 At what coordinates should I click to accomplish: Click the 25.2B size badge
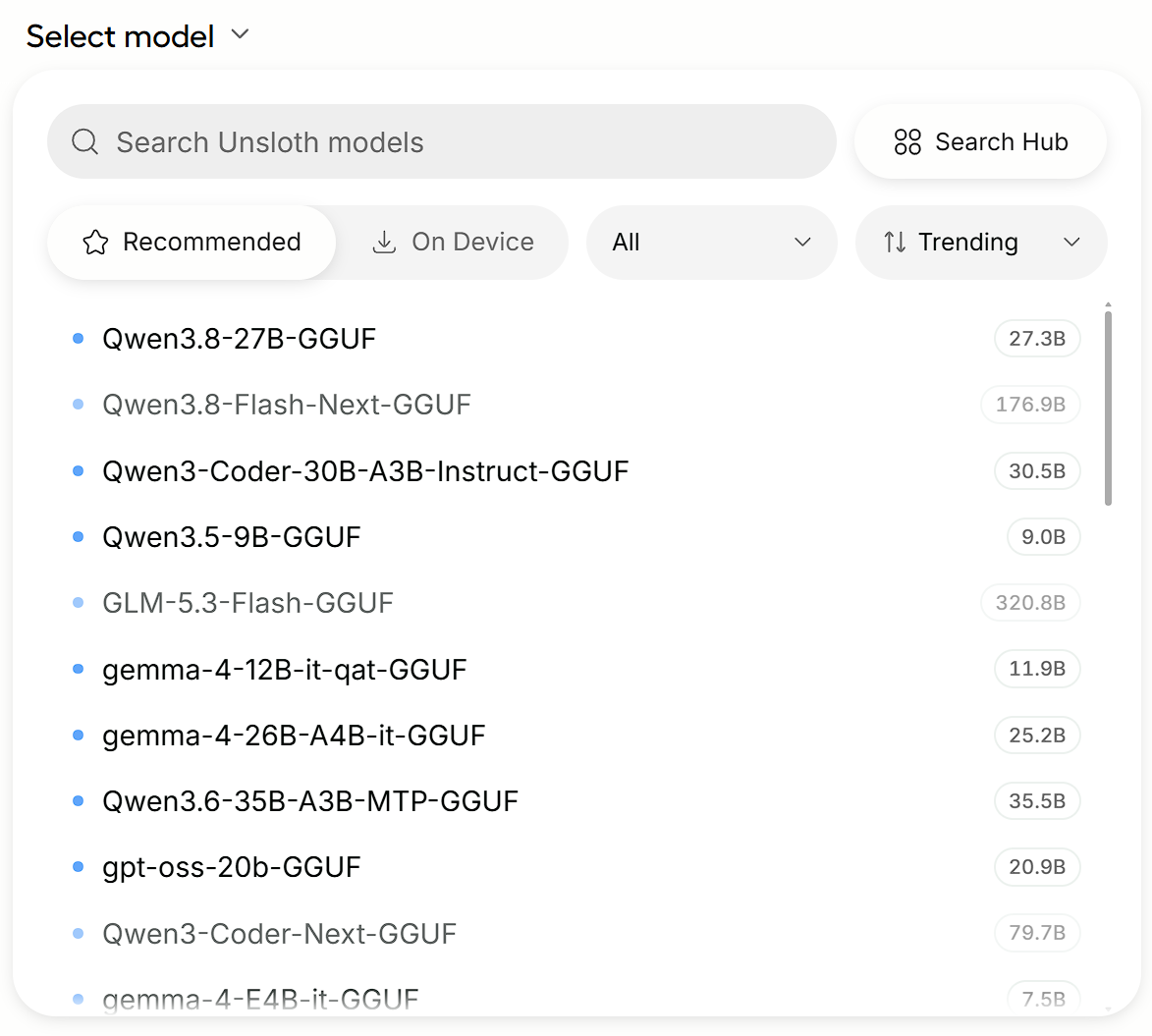point(1037,736)
